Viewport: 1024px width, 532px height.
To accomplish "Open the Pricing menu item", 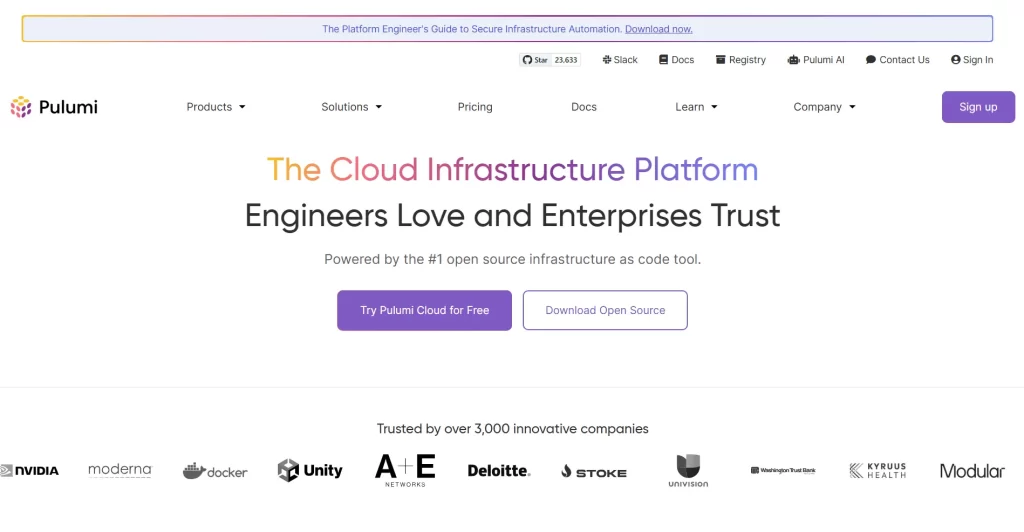I will 475,106.
